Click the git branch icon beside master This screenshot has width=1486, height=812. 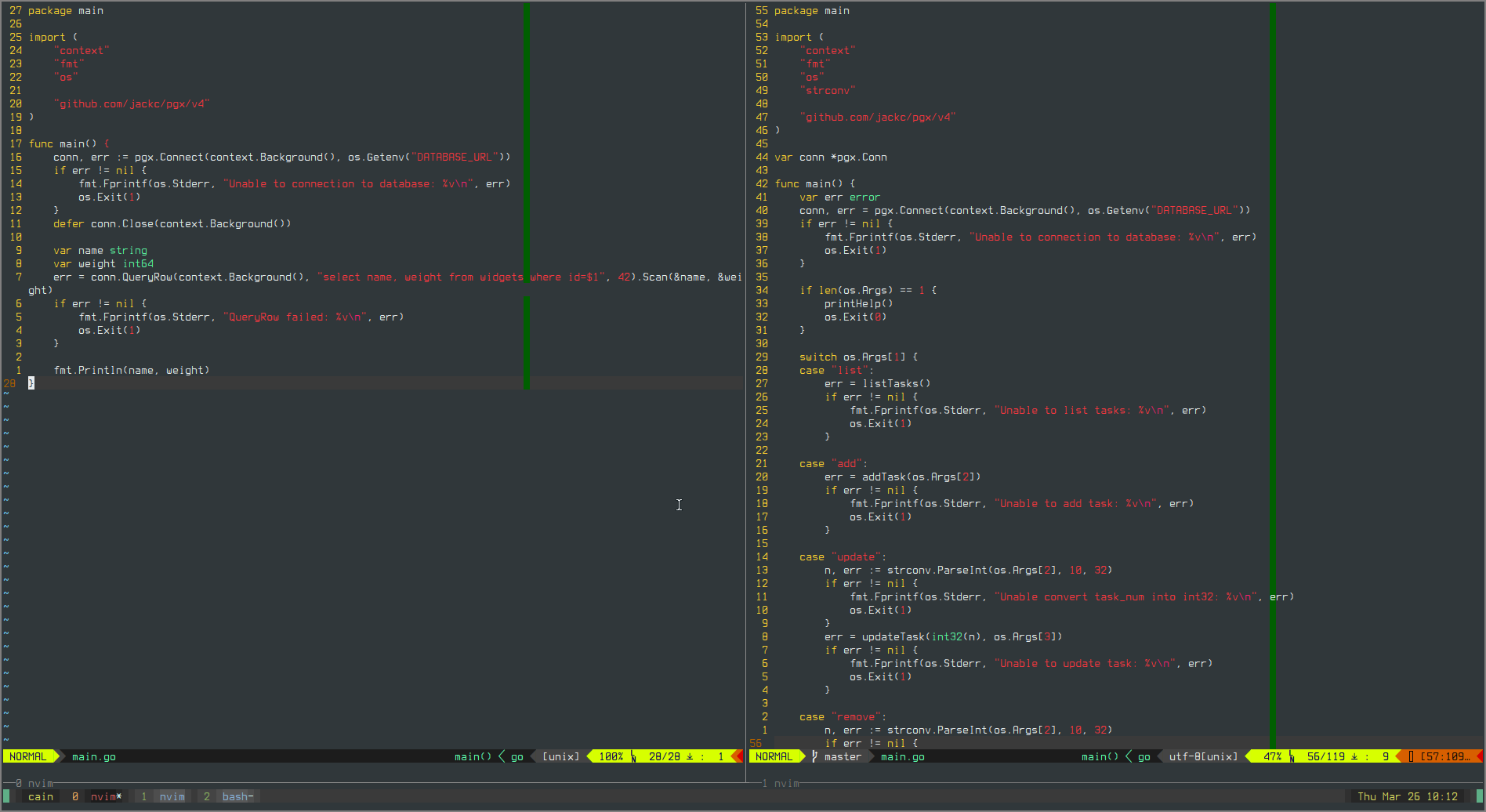(x=815, y=756)
